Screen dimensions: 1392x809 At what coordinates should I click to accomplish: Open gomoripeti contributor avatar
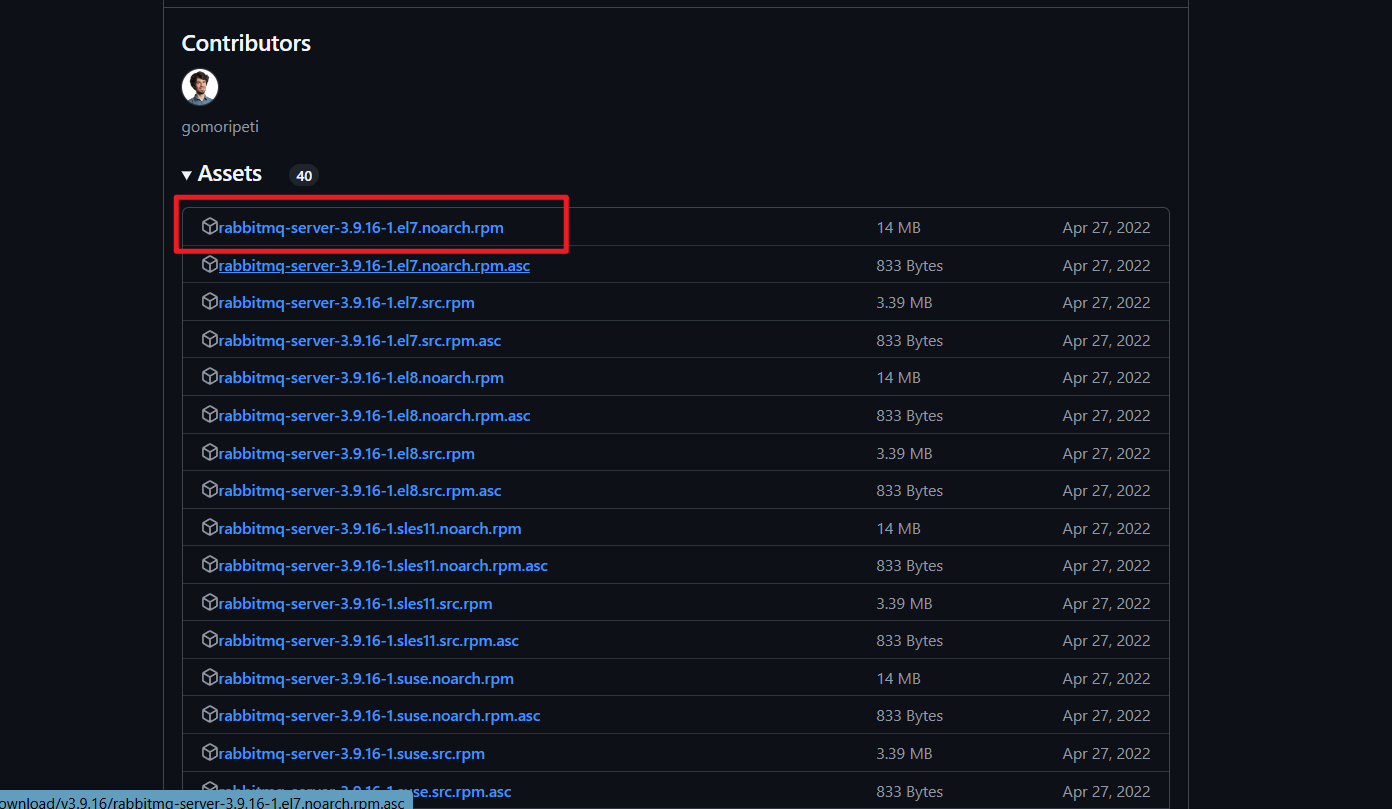[x=200, y=87]
